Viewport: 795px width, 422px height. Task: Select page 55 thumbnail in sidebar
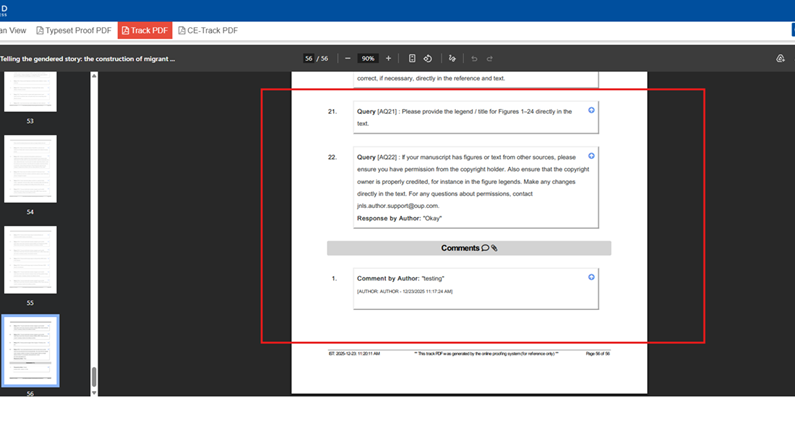click(29, 259)
